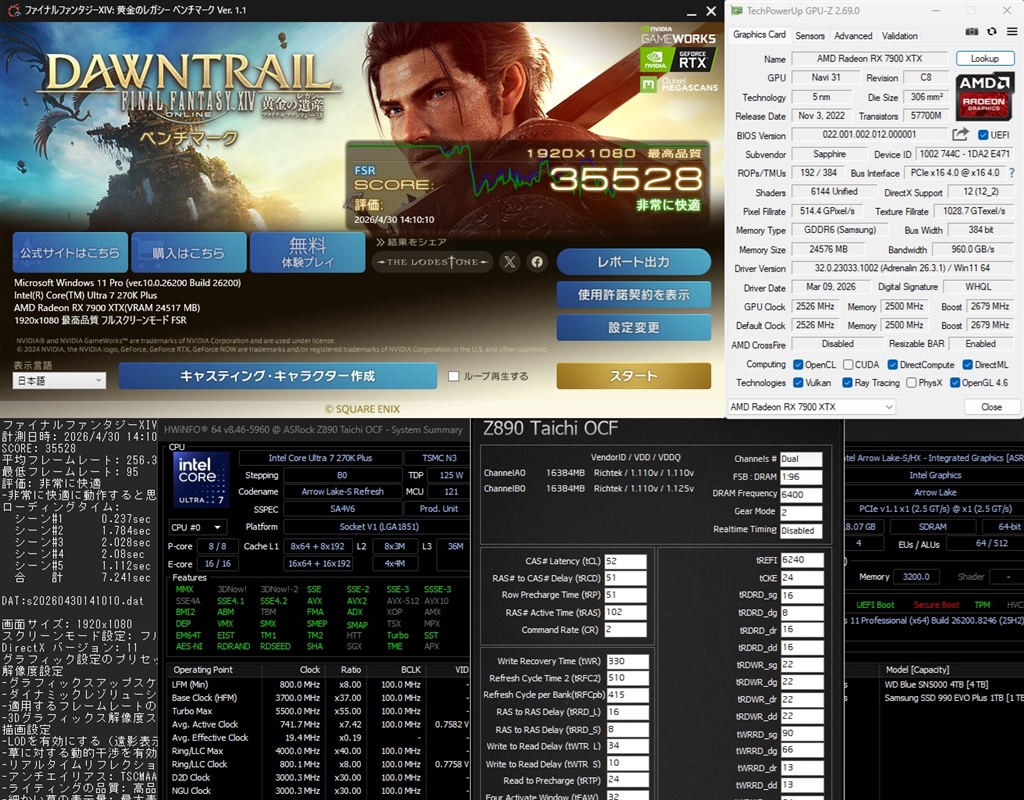This screenshot has height=800, width=1024.
Task: Start the benchmark with スタート button
Action: point(633,376)
